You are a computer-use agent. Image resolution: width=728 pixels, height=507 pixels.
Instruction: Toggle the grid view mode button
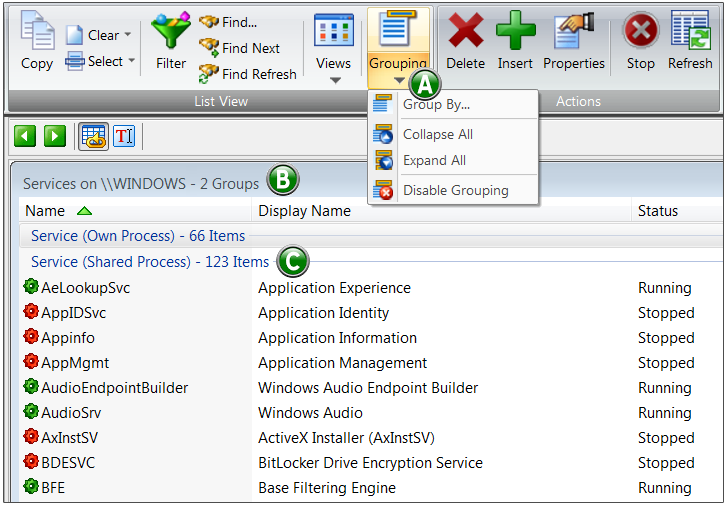pos(93,135)
